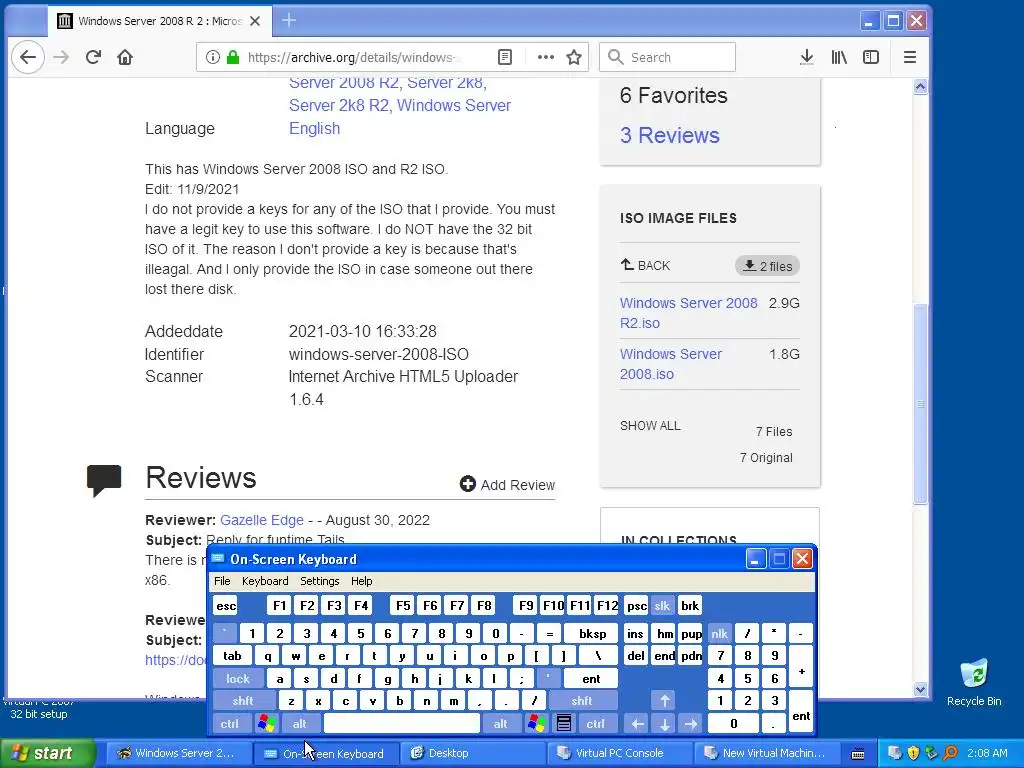Click down arrow key on On-Screen Keyboard

coord(664,724)
